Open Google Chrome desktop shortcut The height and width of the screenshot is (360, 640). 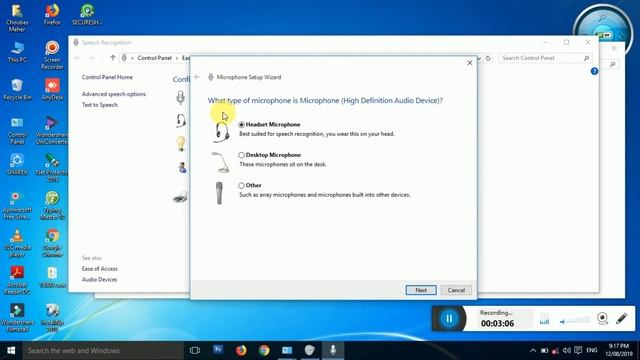tap(52, 243)
